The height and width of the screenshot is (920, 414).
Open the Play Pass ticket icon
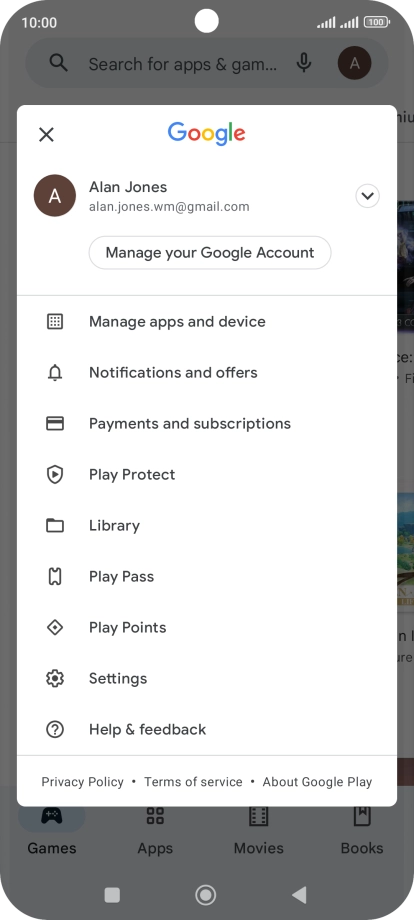[x=55, y=577]
